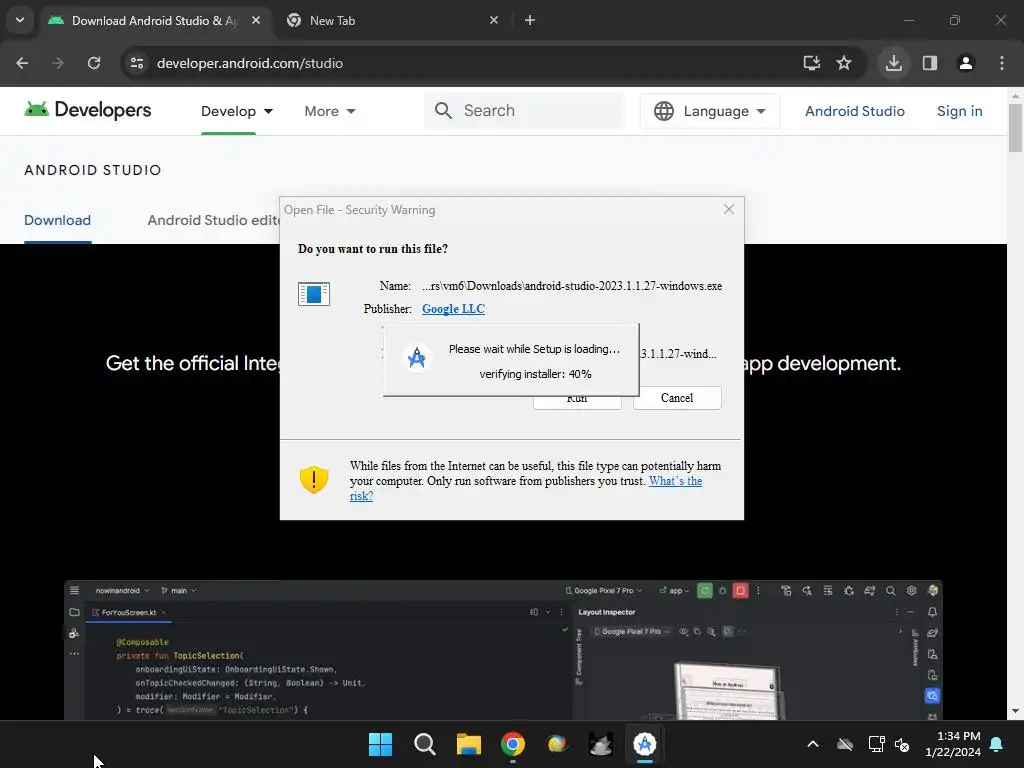1024x768 pixels.
Task: Click the muted volume tray icon
Action: coord(902,744)
